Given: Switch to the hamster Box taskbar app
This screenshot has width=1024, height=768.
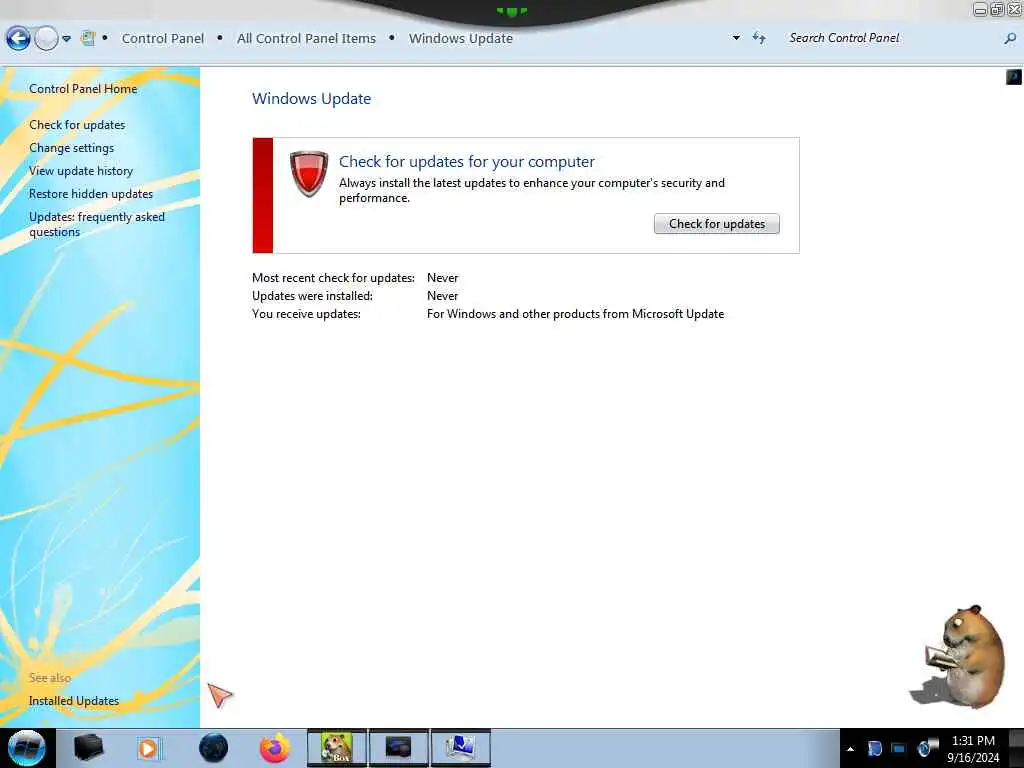Looking at the screenshot, I should pos(337,748).
